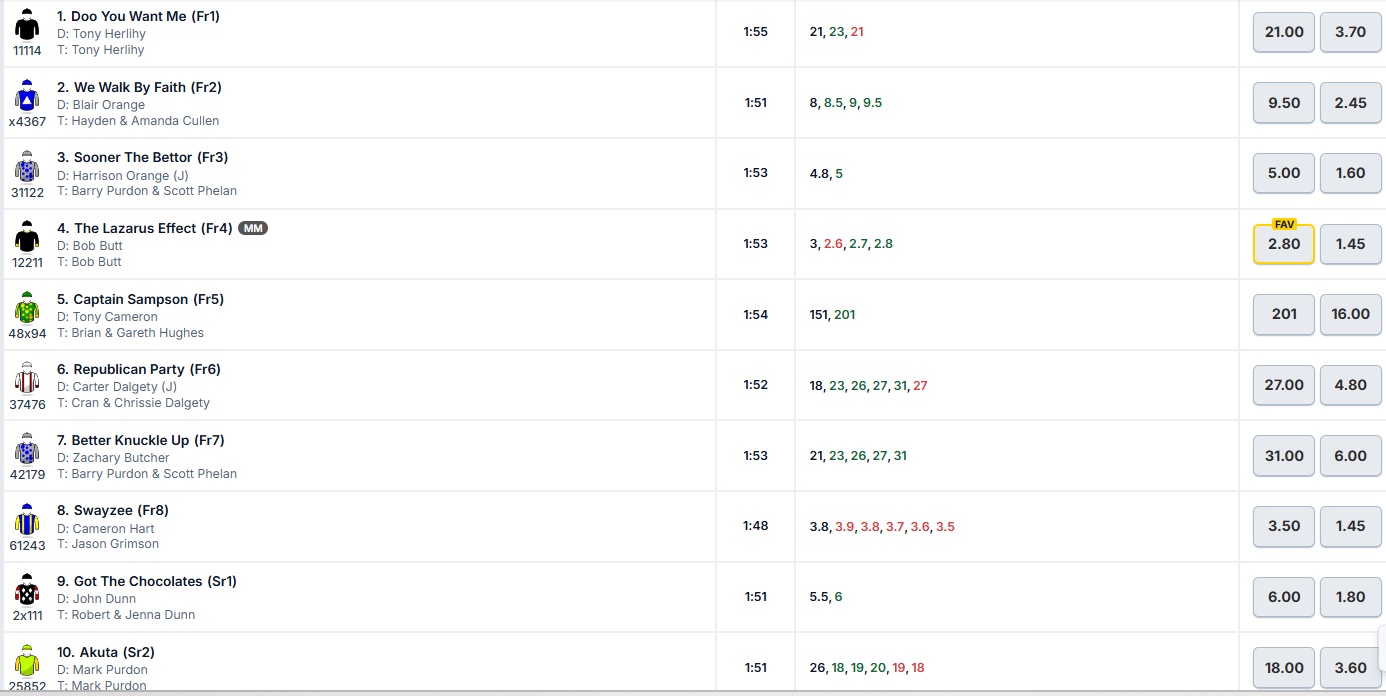The height and width of the screenshot is (696, 1386).
Task: Click Sooner The Bettor jockey silks icon
Action: (27, 167)
